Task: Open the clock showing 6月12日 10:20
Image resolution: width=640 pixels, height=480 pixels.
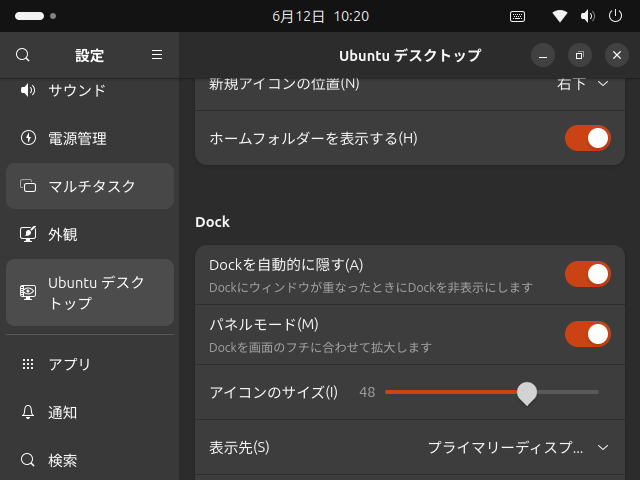Action: coord(320,16)
